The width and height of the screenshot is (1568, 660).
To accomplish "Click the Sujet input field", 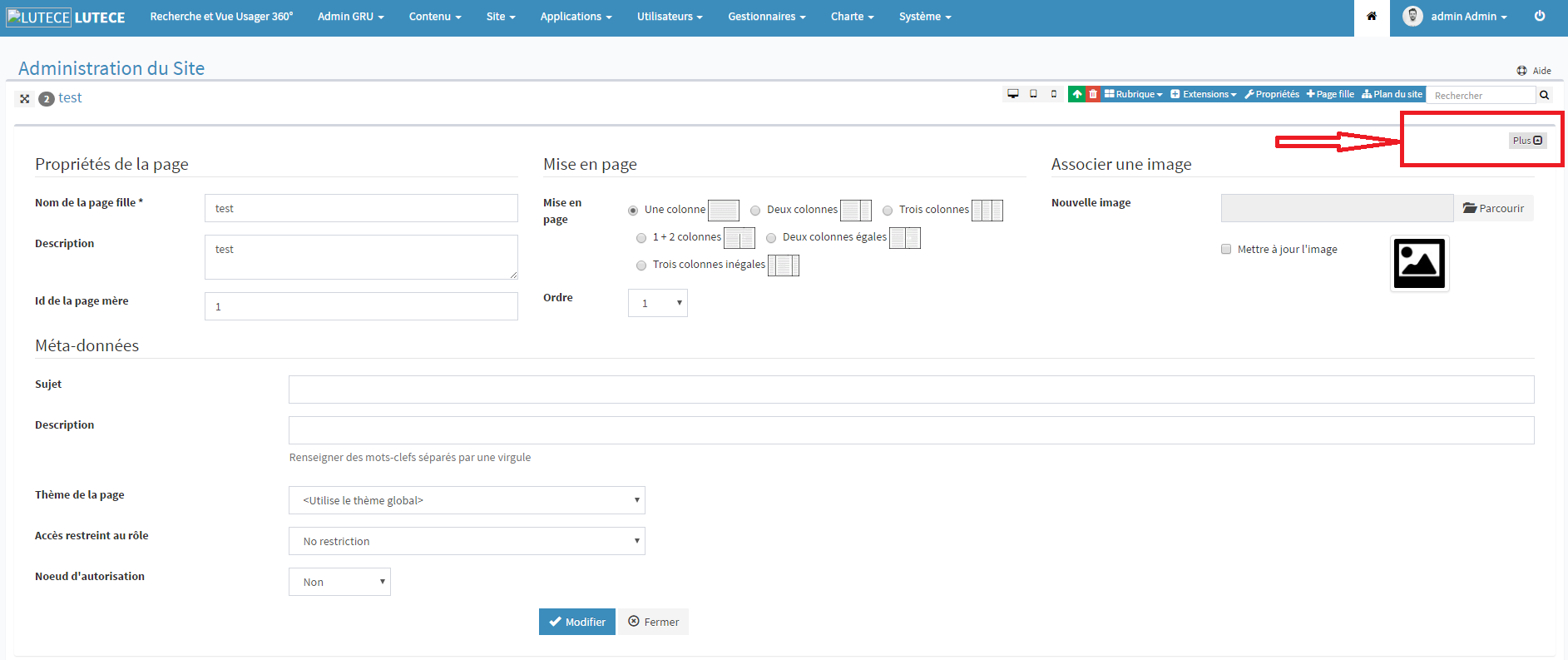I will [911, 390].
